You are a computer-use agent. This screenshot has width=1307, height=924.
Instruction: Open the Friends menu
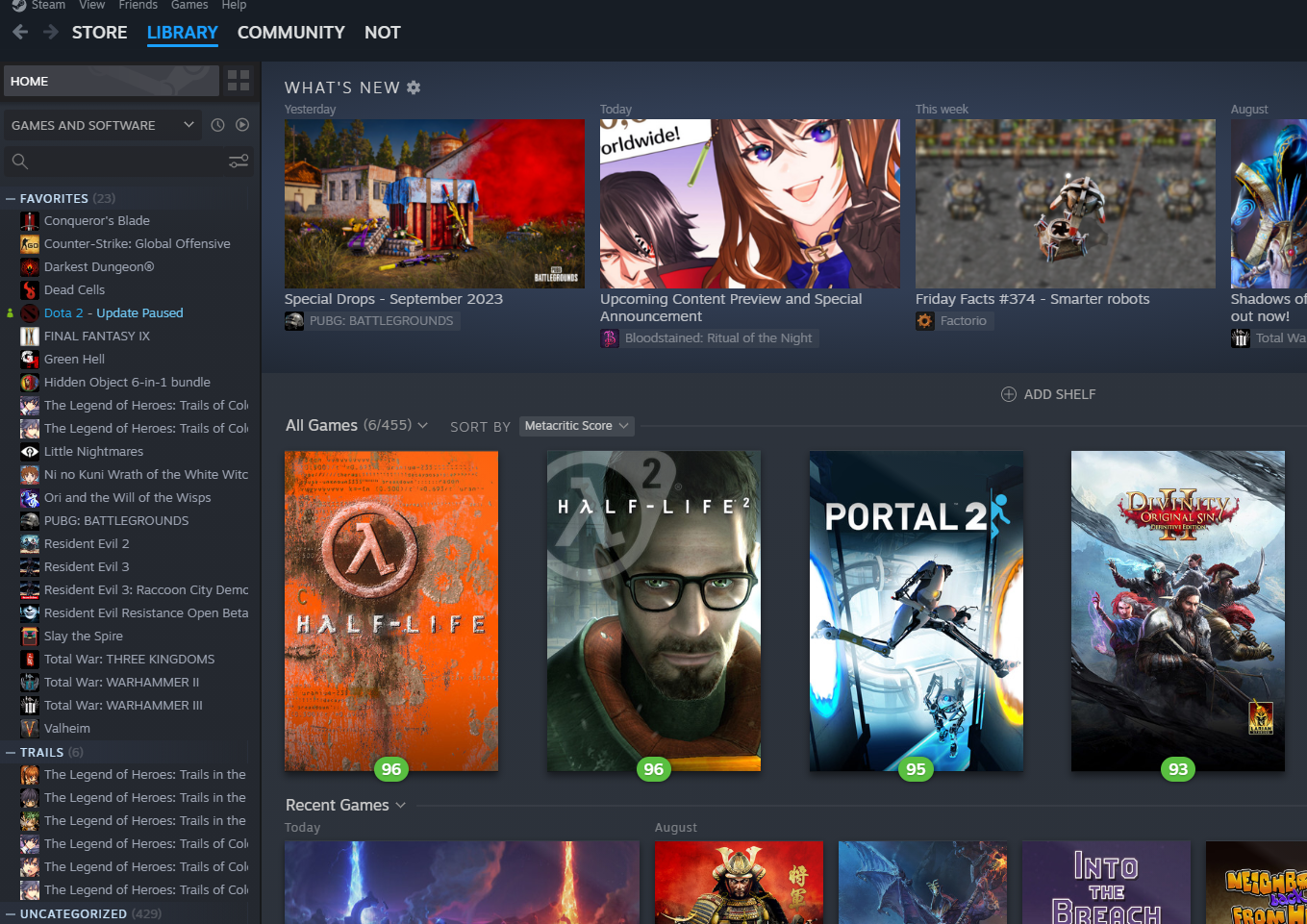pyautogui.click(x=138, y=6)
